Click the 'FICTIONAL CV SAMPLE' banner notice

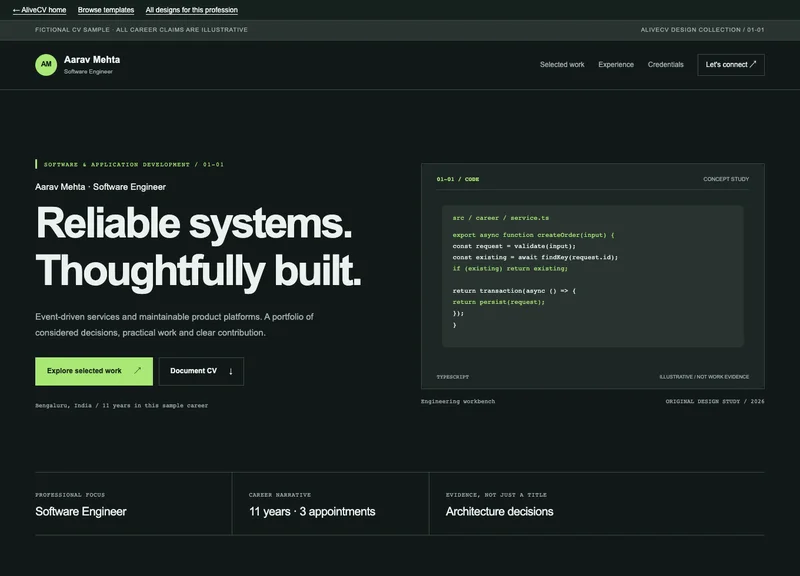(141, 30)
